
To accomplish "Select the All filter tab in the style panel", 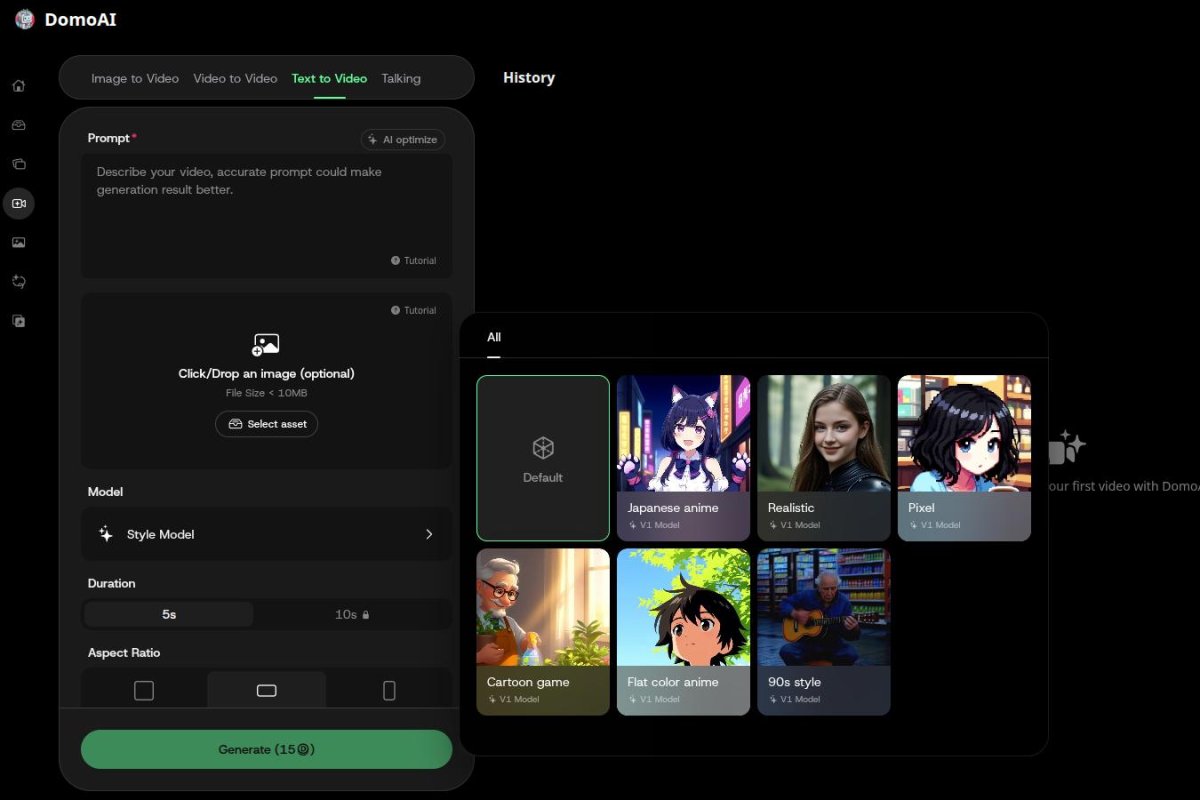I will [x=493, y=338].
